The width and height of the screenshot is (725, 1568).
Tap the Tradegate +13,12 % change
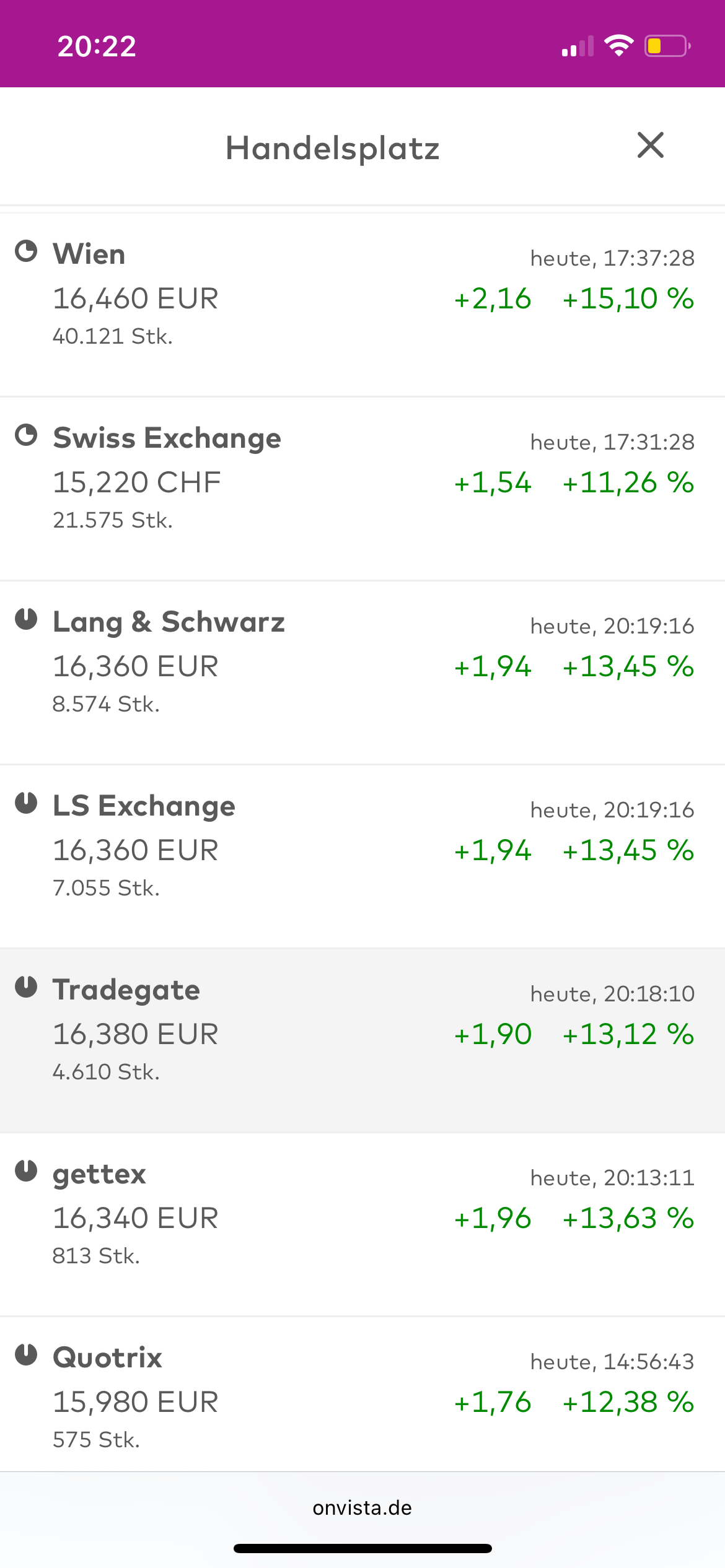coord(628,1034)
